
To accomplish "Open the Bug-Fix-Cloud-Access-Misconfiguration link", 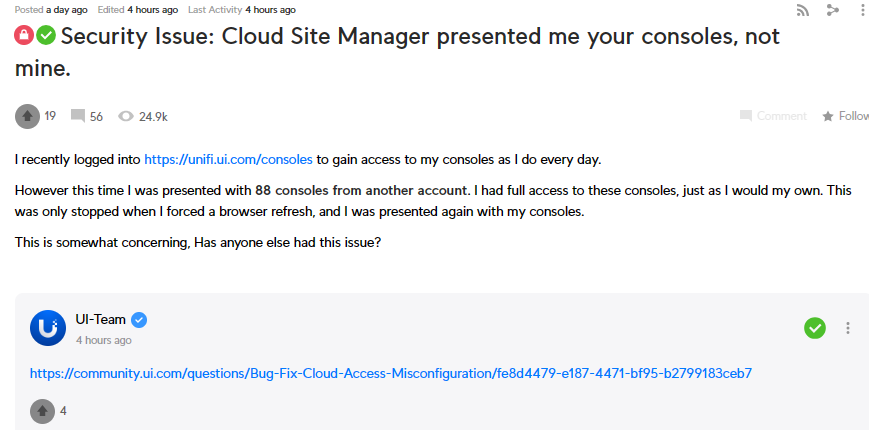I will (390, 373).
